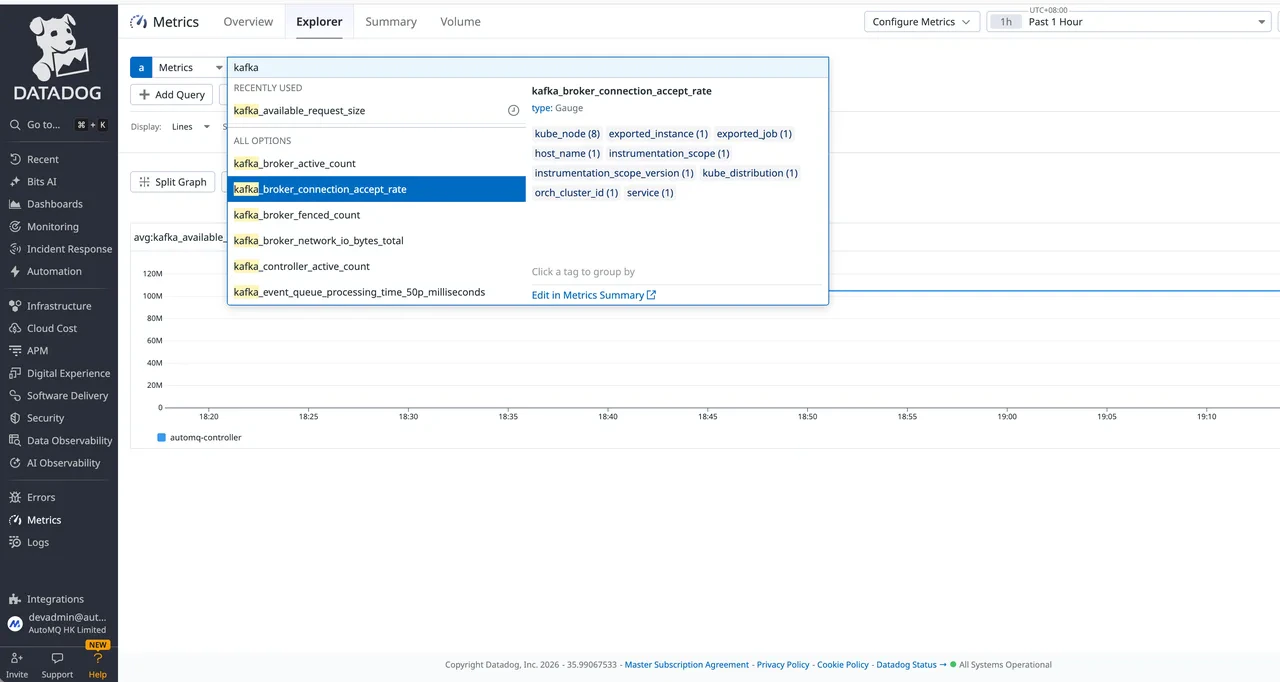Open the Configure Metrics dropdown
Image resolution: width=1280 pixels, height=682 pixels.
[x=920, y=21]
